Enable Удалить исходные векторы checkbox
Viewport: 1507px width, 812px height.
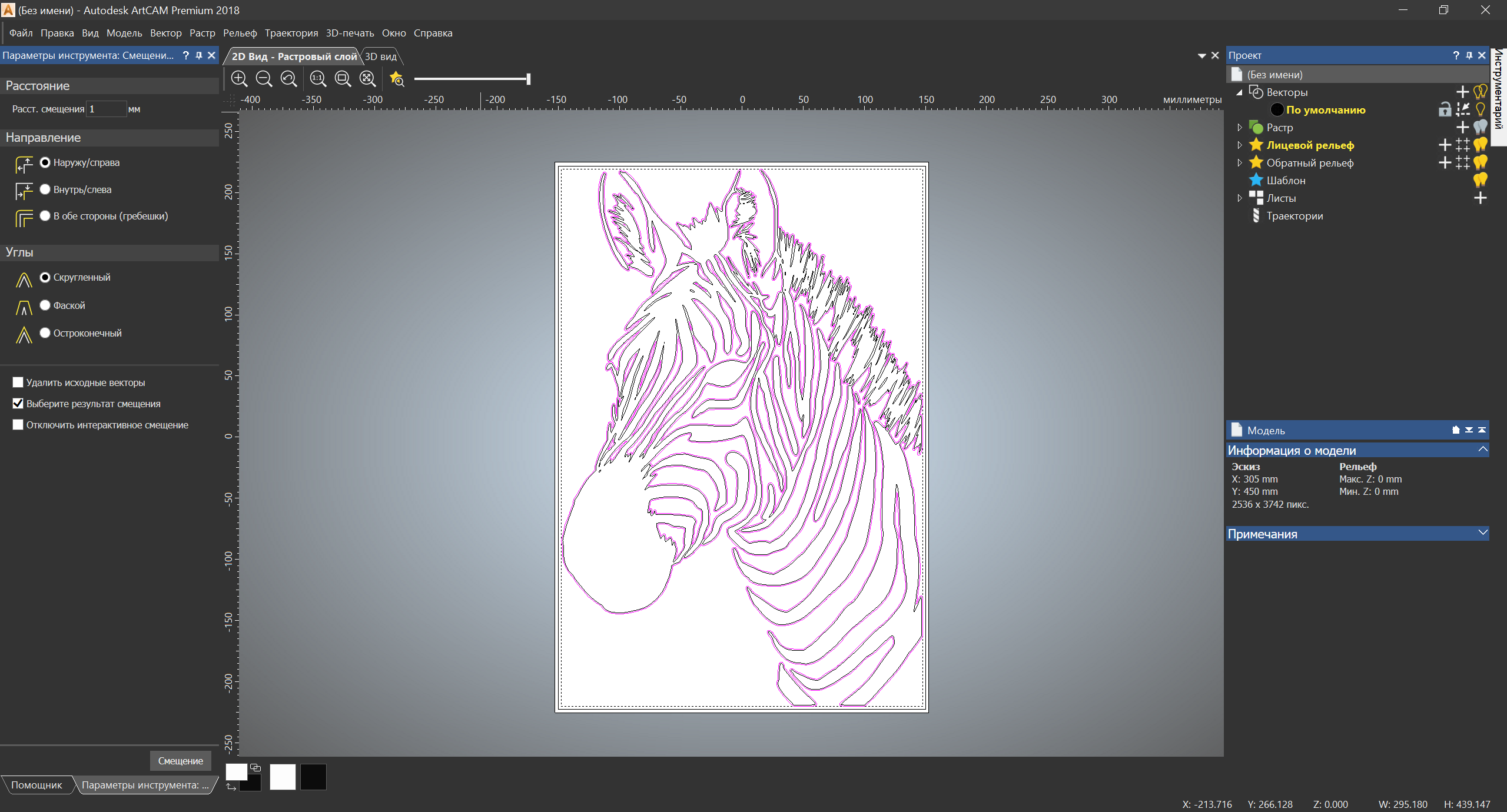18,382
